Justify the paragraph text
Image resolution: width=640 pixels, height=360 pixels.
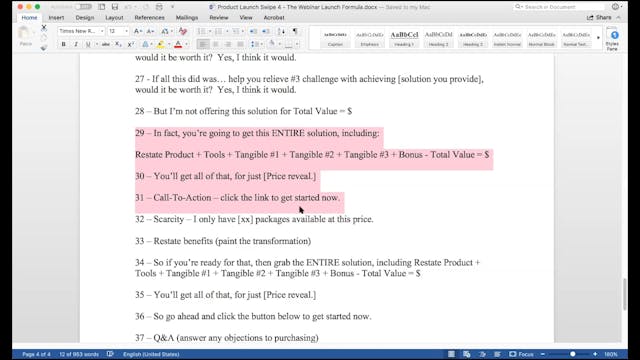pos(240,44)
